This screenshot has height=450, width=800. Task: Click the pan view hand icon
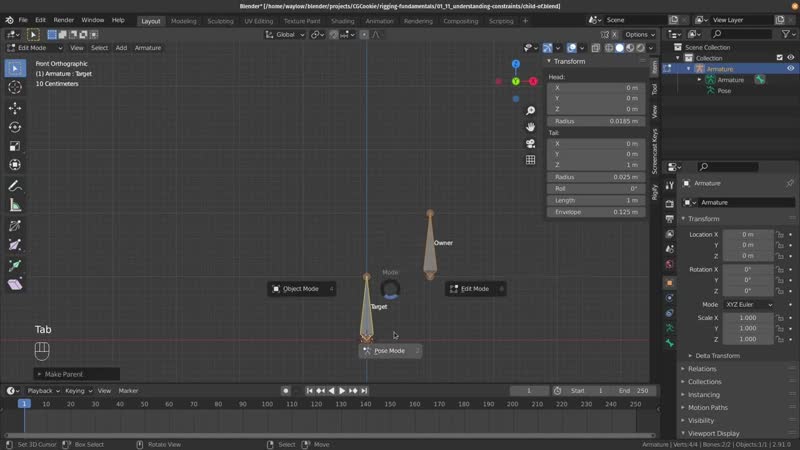click(531, 127)
